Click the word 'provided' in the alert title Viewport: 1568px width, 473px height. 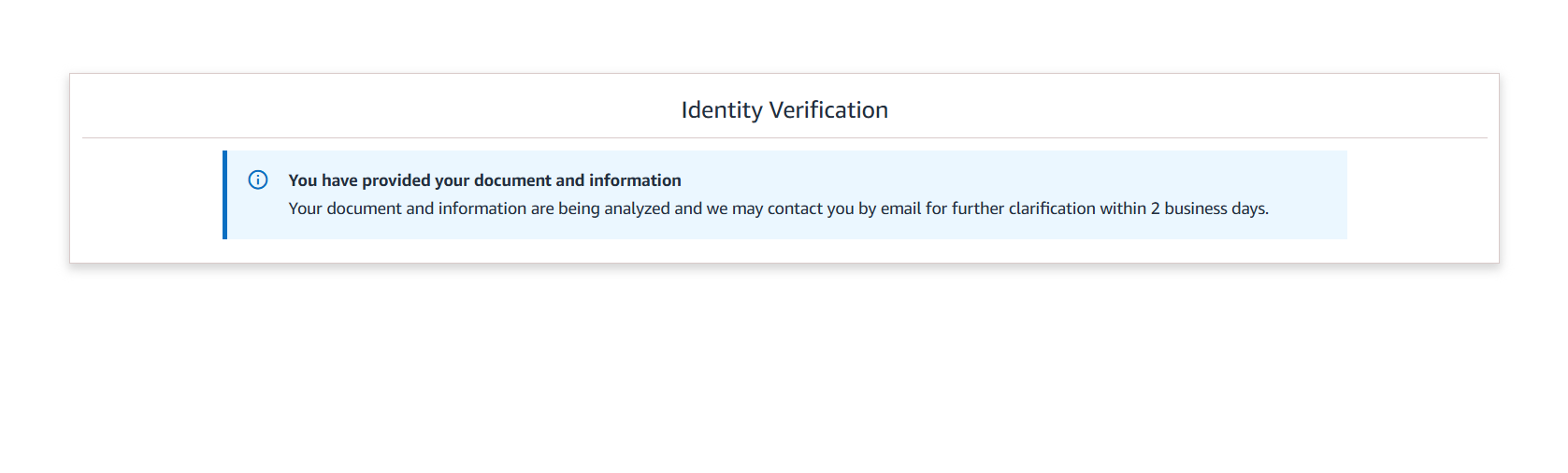point(396,180)
